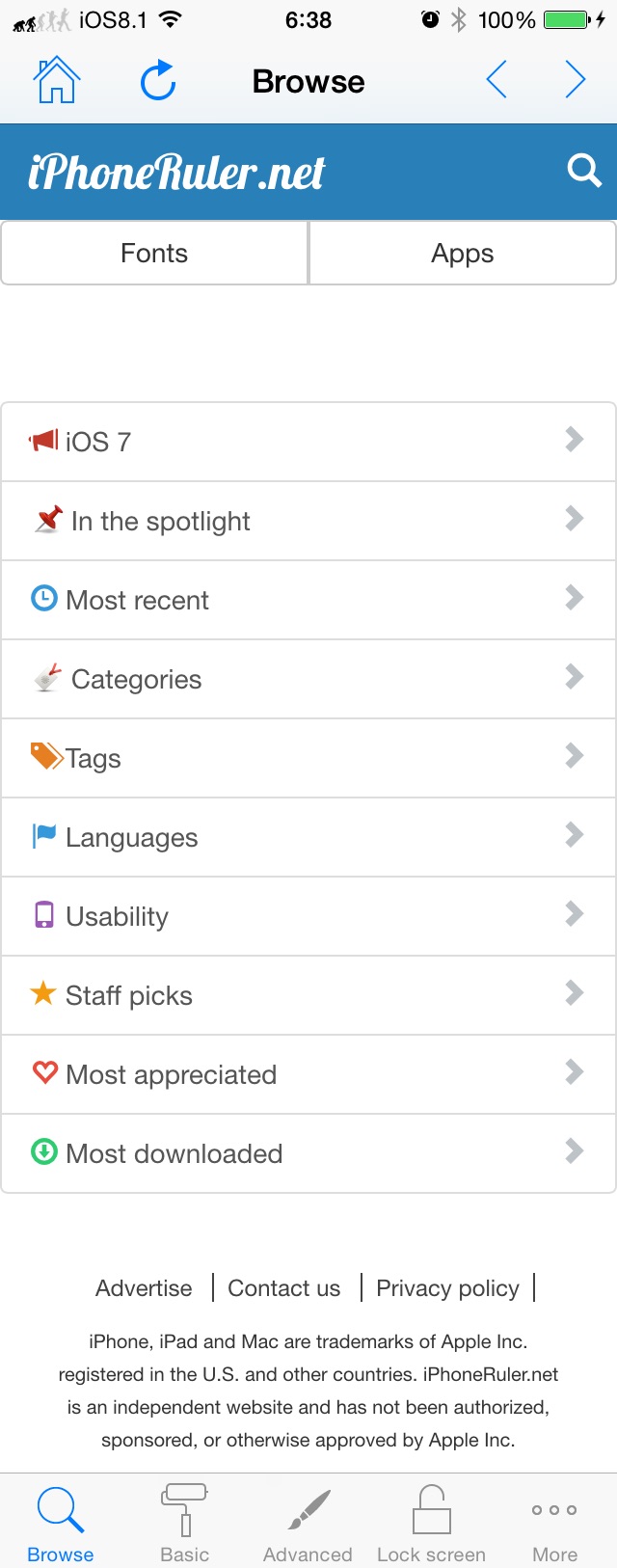The width and height of the screenshot is (617, 1568).
Task: Switch to the Fonts tab
Action: (154, 253)
